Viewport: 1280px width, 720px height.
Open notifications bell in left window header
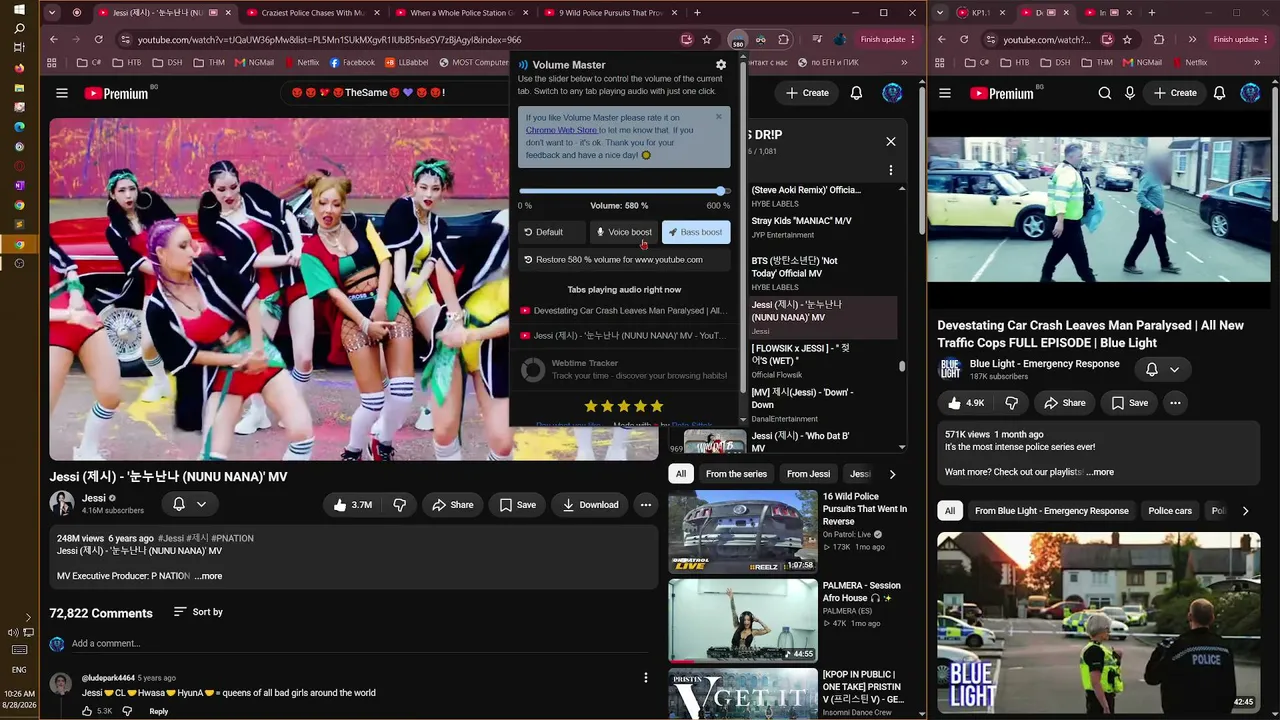point(856,93)
